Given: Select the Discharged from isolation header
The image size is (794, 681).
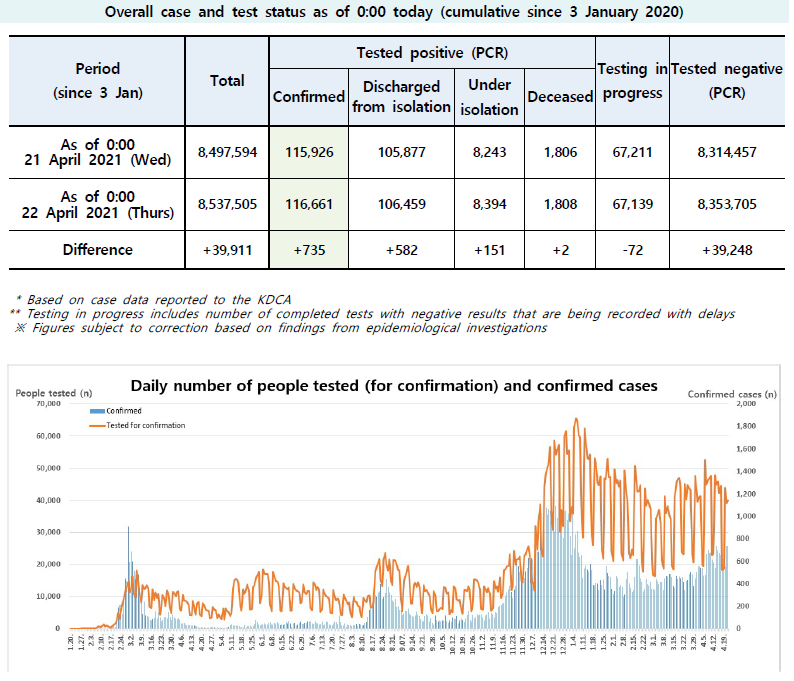Looking at the screenshot, I should [x=401, y=97].
